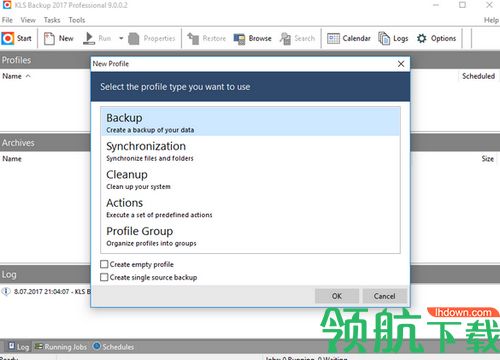Enable Create single source backup checkbox
The image size is (500, 360).
click(104, 277)
